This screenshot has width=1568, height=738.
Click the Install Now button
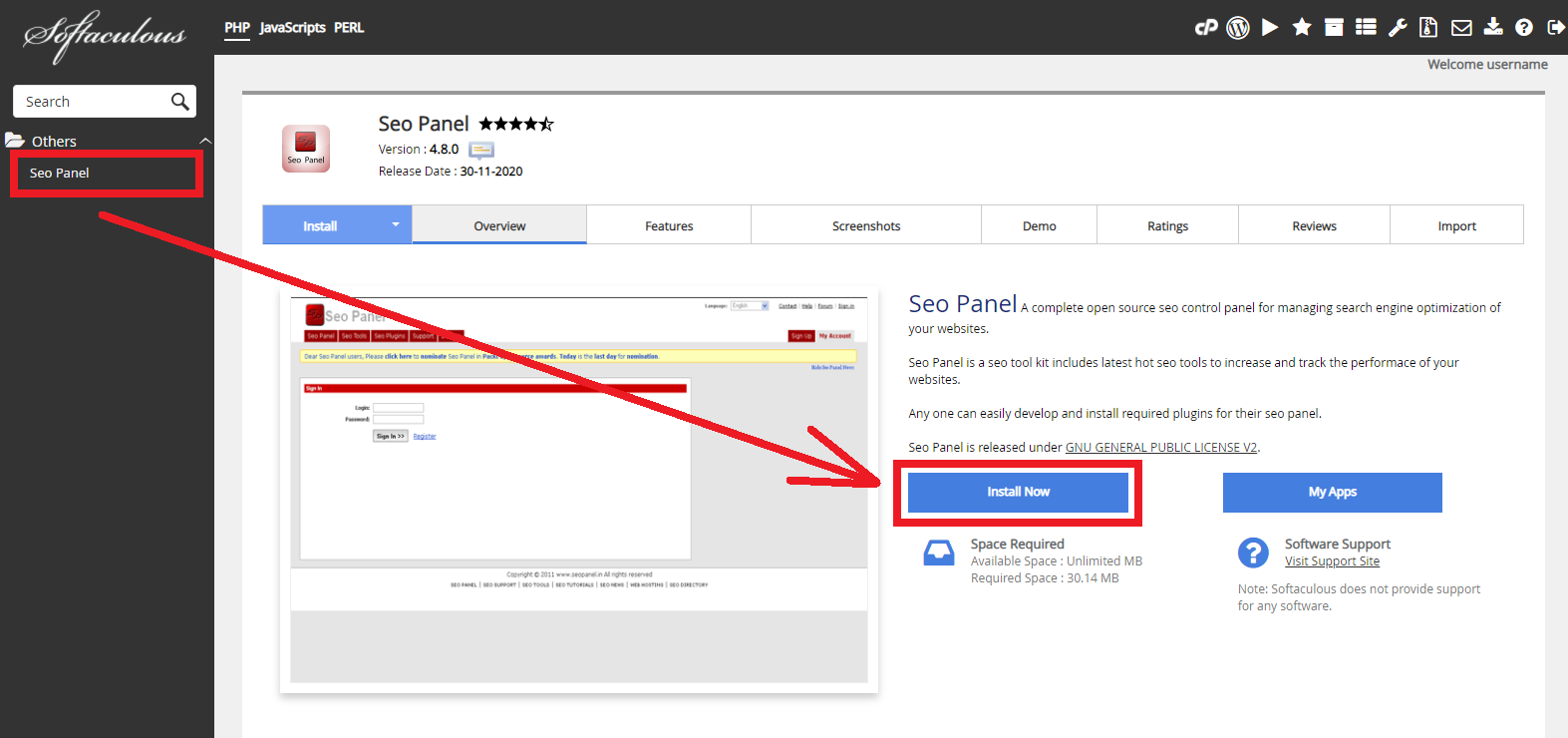pos(1018,492)
